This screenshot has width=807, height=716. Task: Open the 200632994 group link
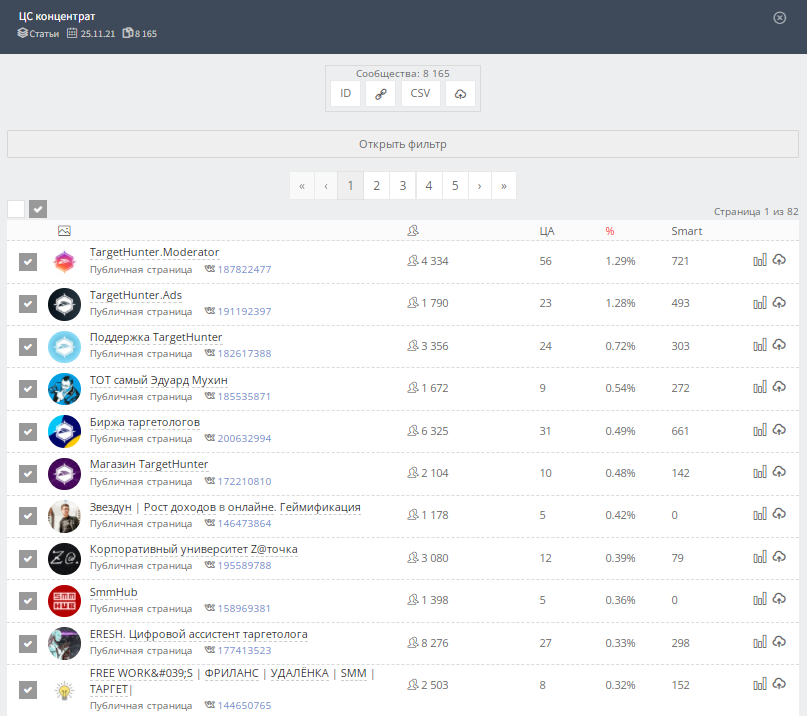244,439
